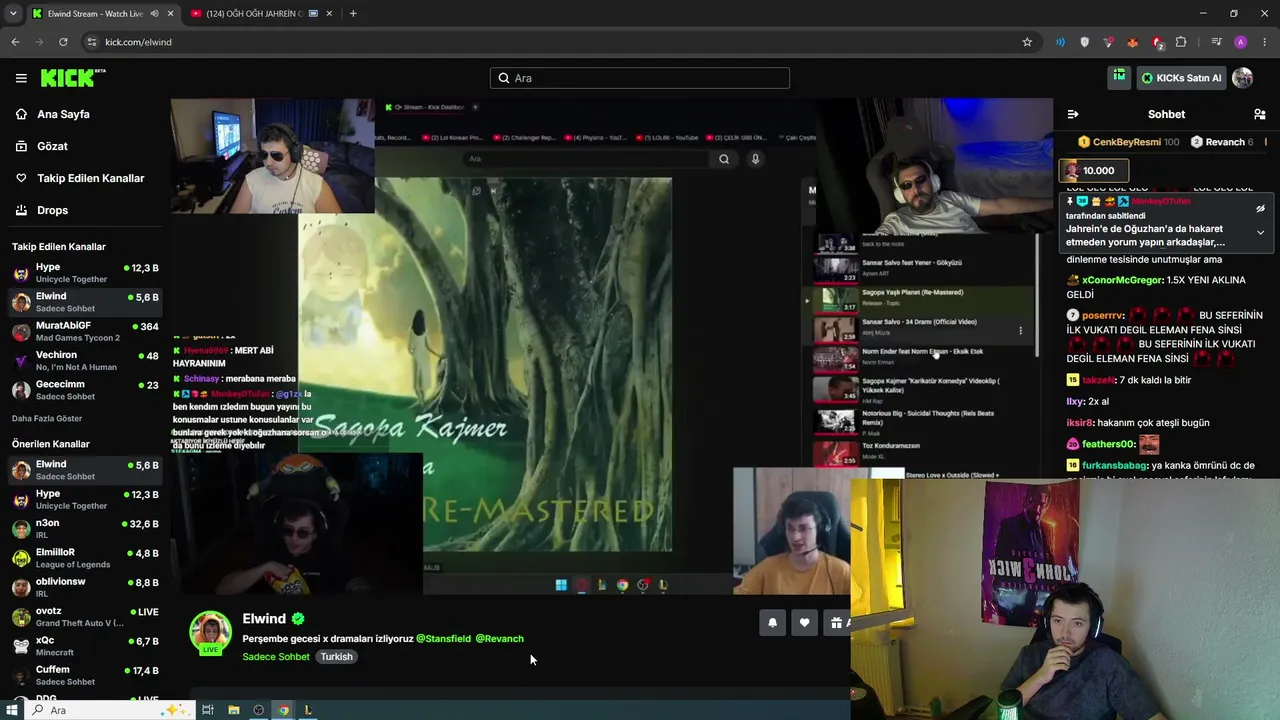Image resolution: width=1280 pixels, height=720 pixels.
Task: Open the browser extensions puzzle icon
Action: point(1181,42)
